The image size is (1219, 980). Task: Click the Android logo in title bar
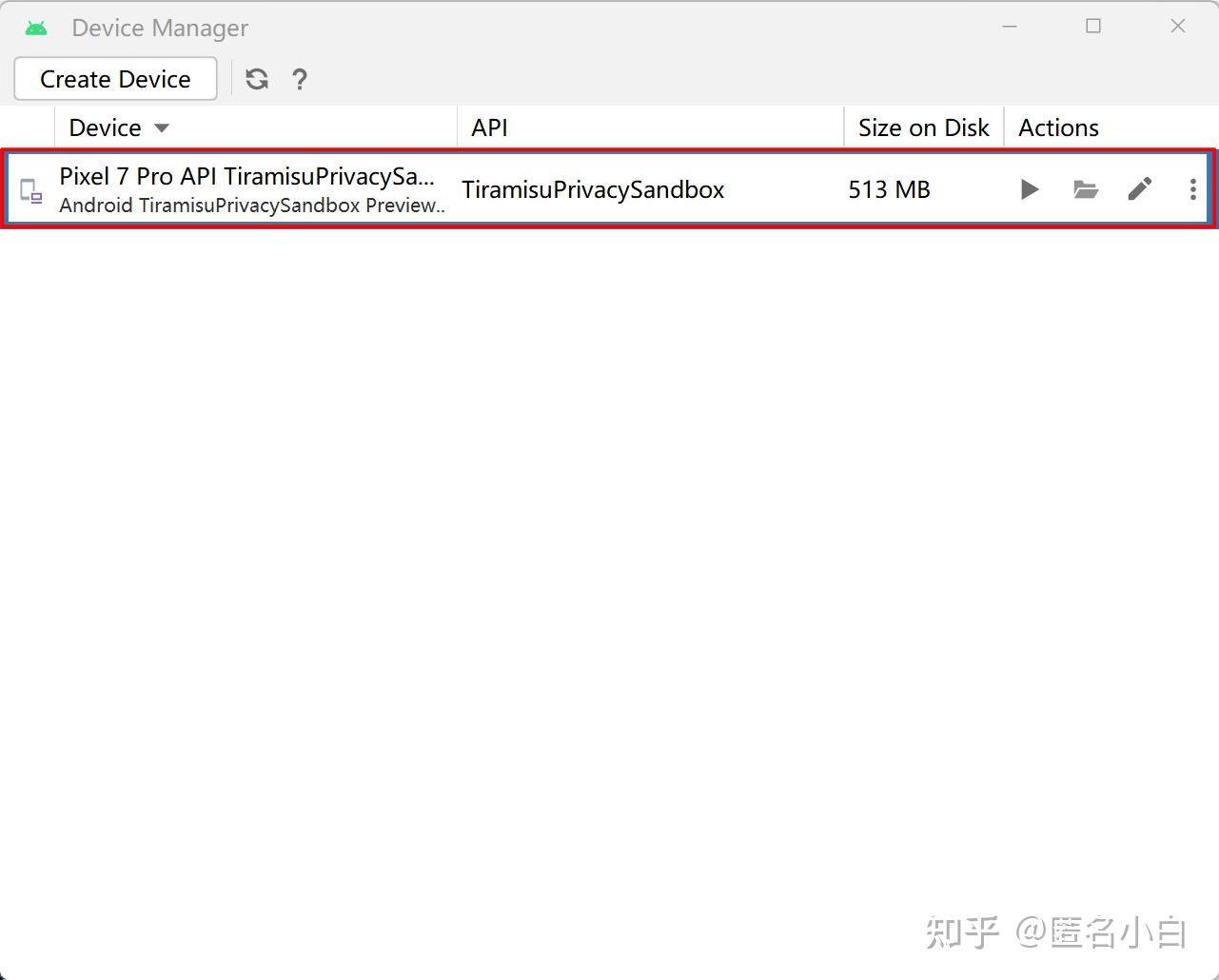[36, 28]
